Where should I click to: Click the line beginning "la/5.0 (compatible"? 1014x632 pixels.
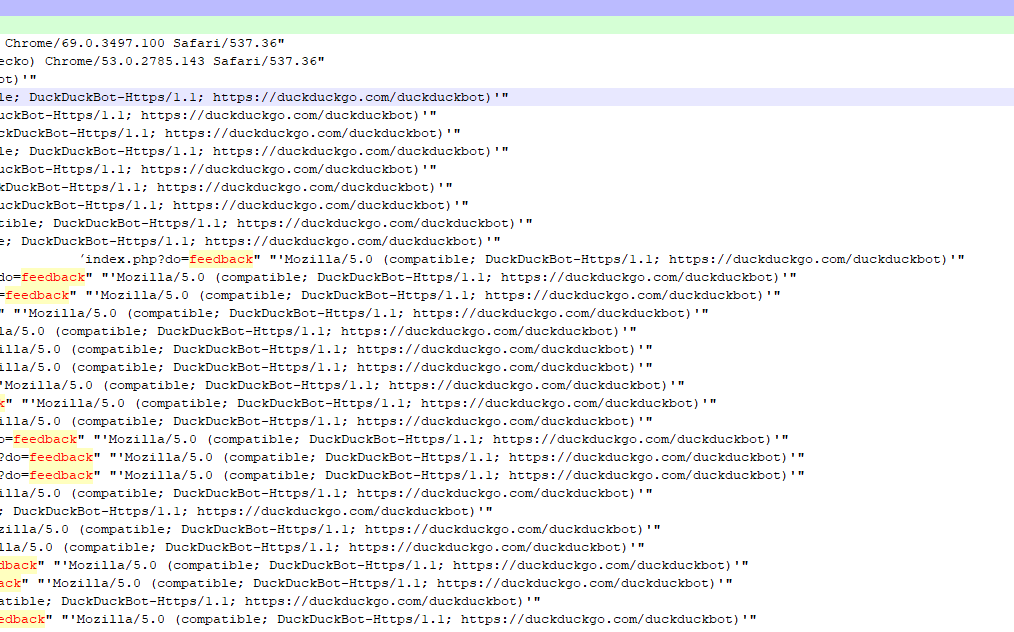point(318,331)
